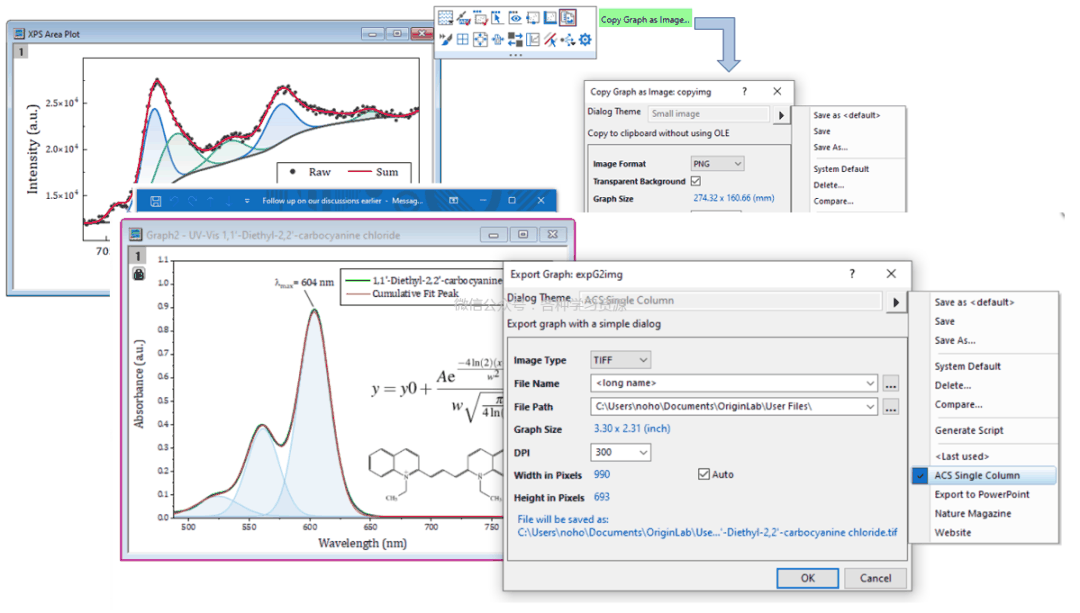Select checked ACS Single Column theme
1080x613 pixels.
(x=979, y=476)
